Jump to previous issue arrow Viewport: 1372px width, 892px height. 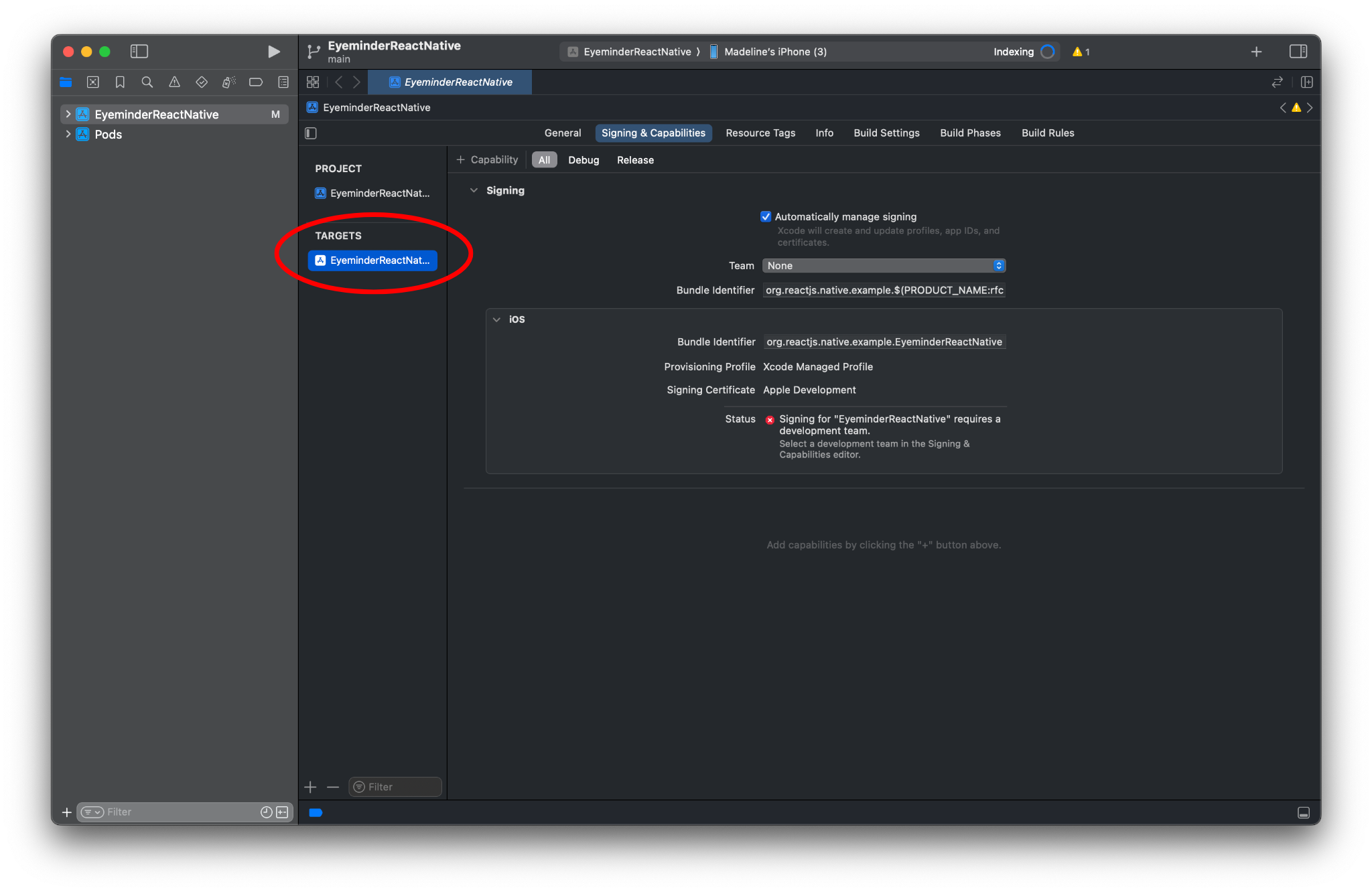[1283, 108]
